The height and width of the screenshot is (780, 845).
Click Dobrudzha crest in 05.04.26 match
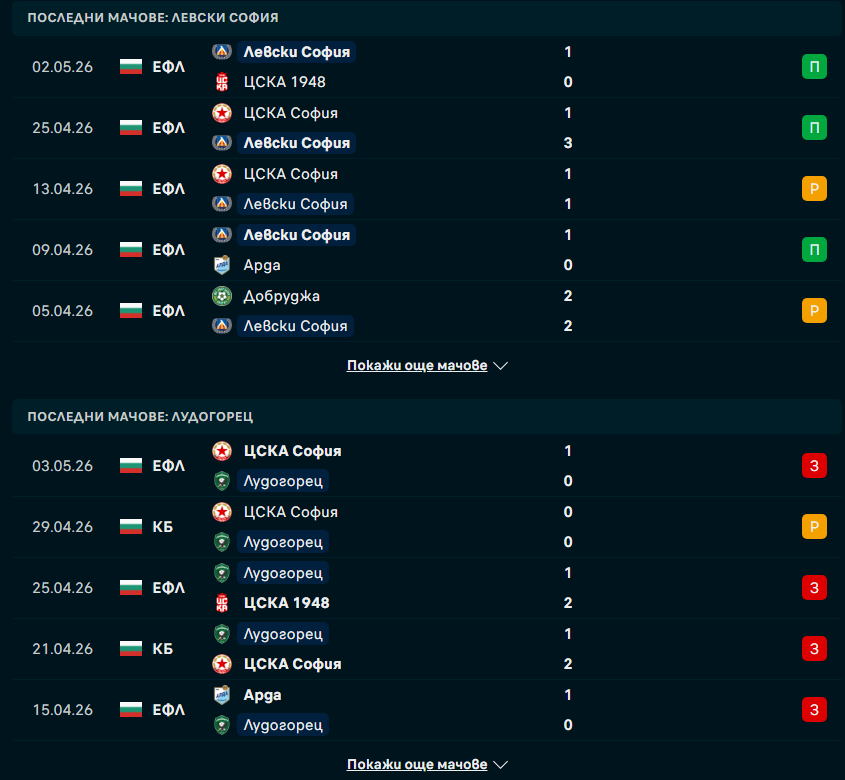pos(221,296)
